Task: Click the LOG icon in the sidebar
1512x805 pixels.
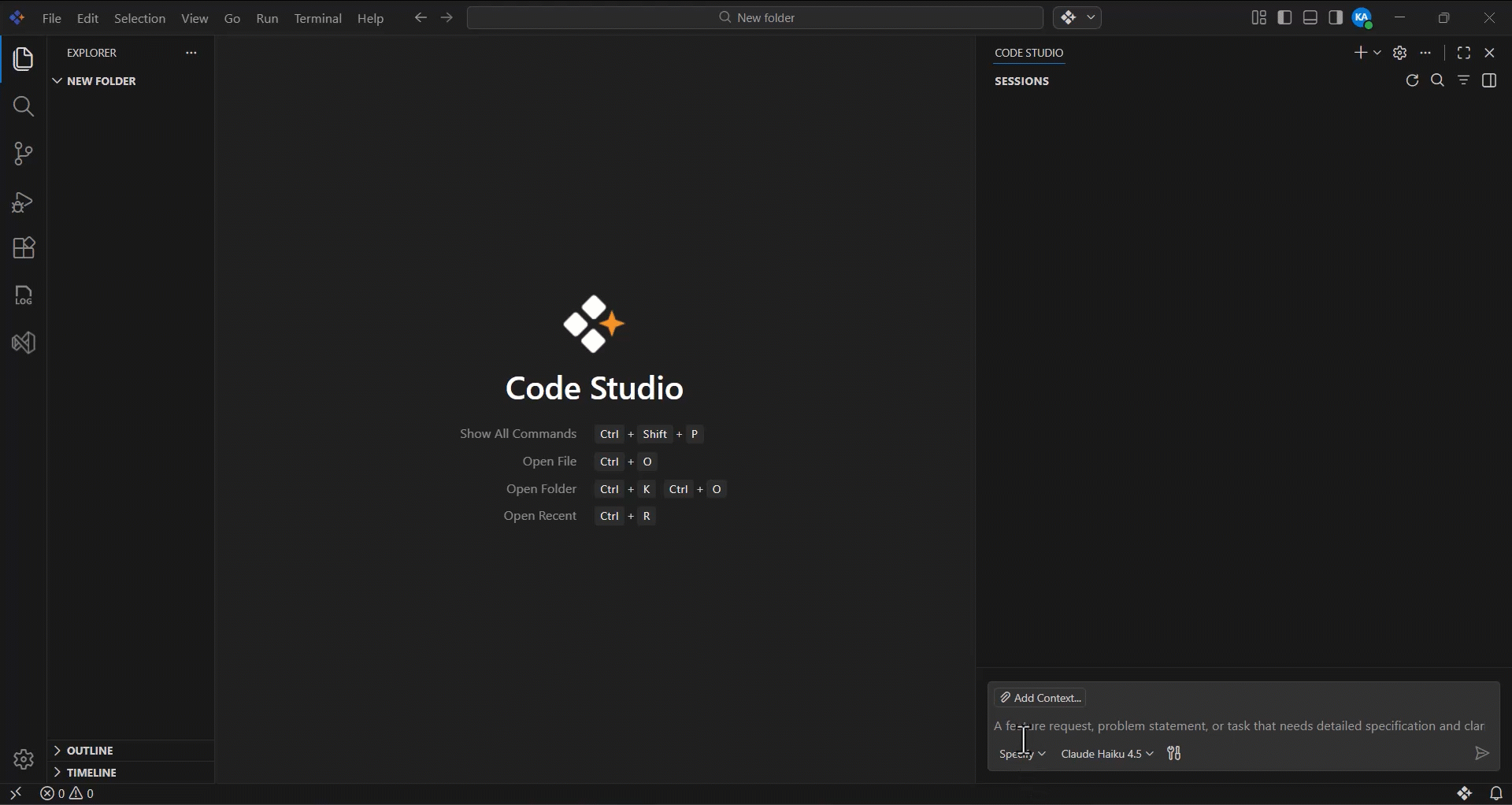Action: (23, 295)
